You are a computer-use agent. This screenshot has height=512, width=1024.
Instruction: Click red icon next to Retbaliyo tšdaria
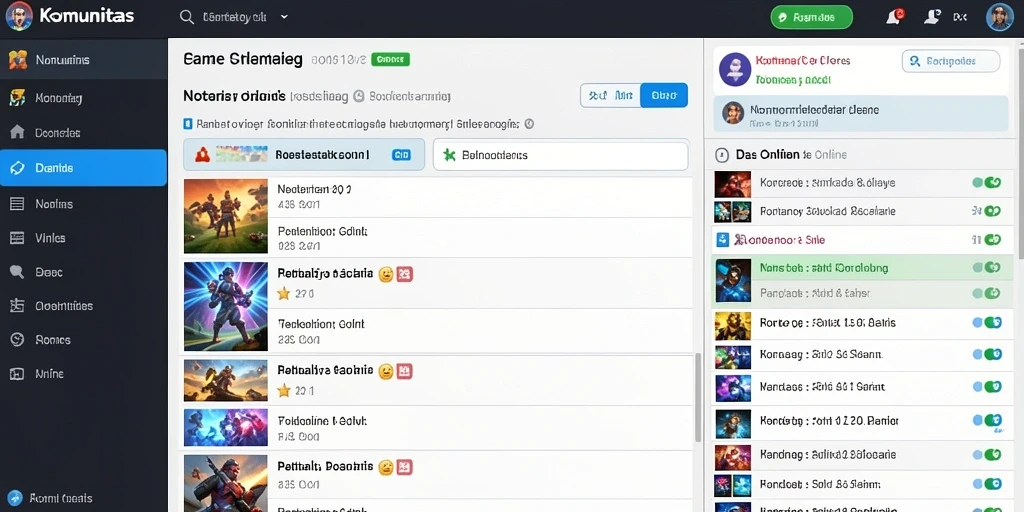[x=405, y=274]
